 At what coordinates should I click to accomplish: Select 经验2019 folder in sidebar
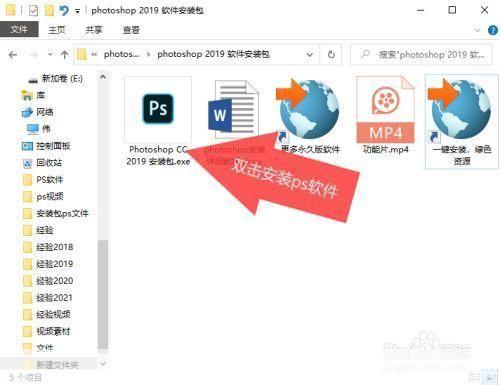[48, 264]
